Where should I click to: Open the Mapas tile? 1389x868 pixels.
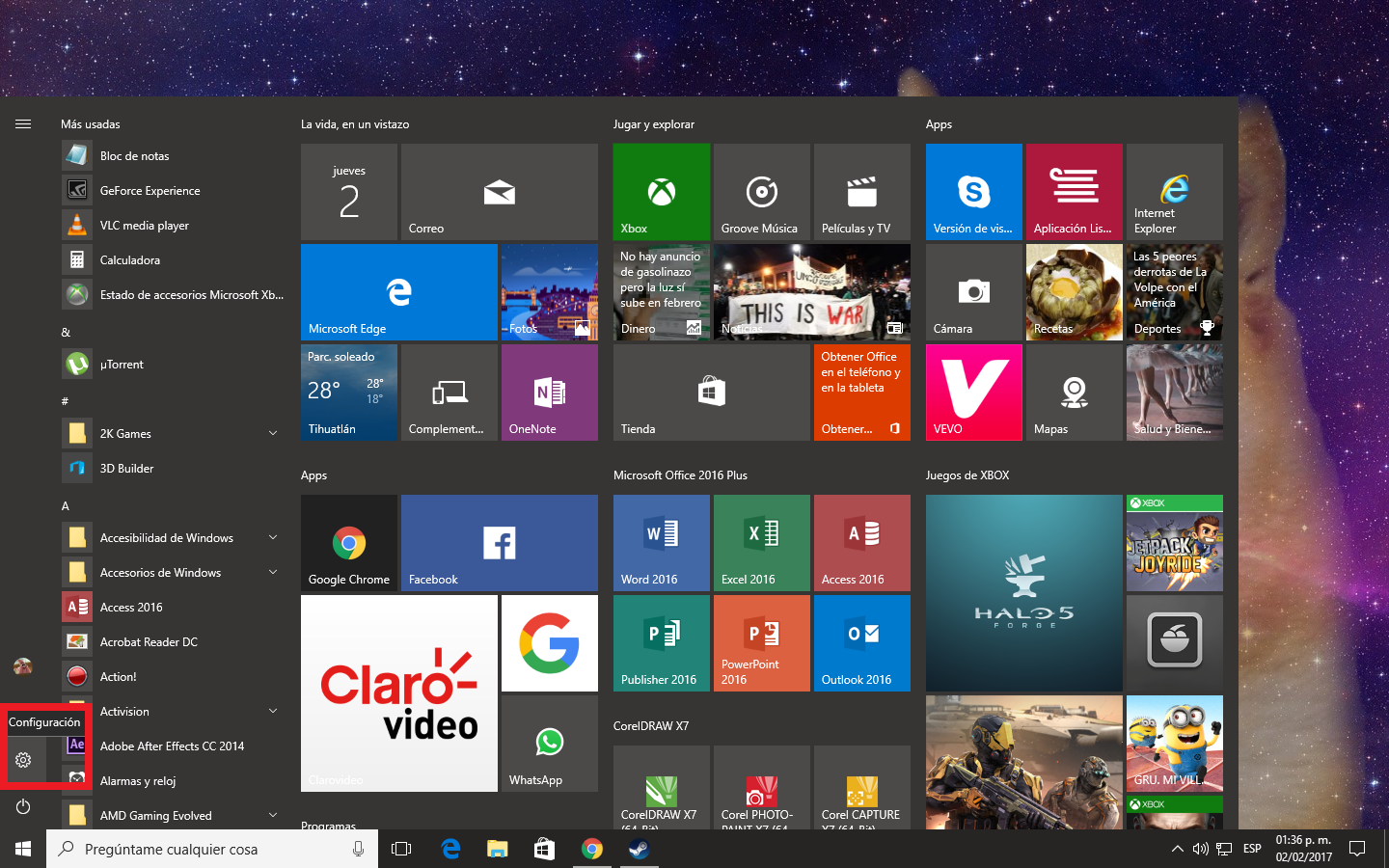(1075, 393)
